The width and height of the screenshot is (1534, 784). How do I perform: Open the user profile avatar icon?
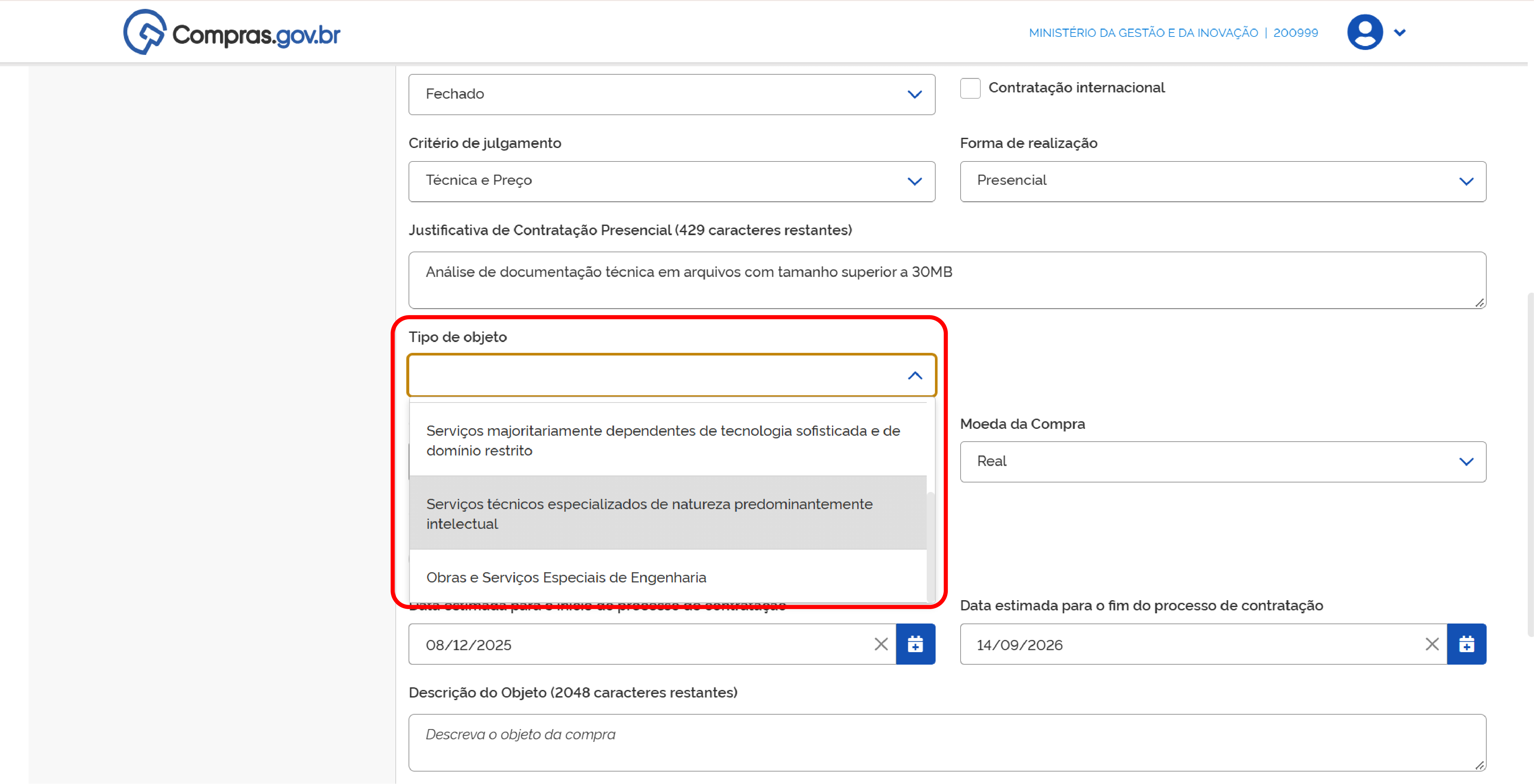pos(1365,32)
